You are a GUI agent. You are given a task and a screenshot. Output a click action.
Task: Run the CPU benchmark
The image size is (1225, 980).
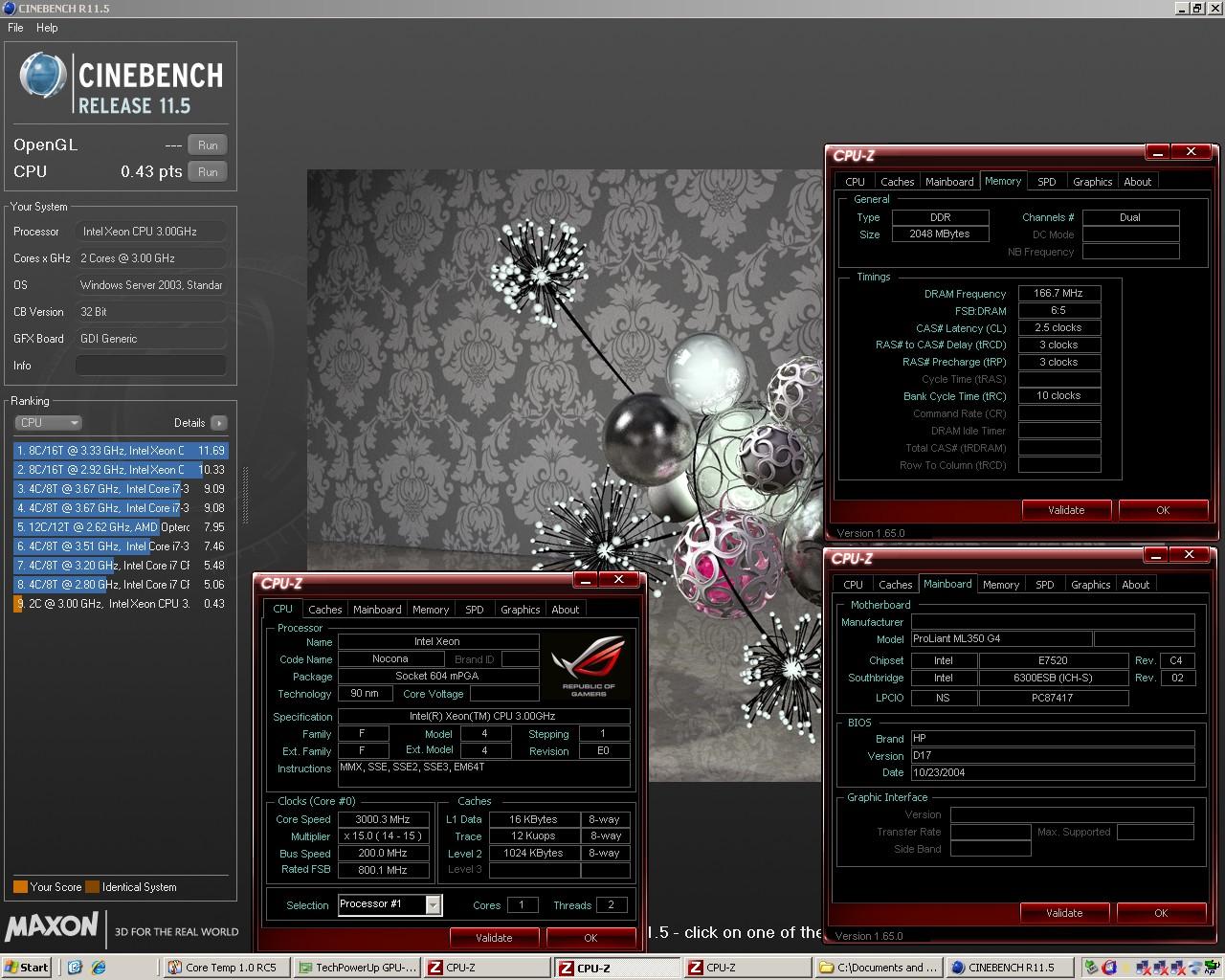pos(208,172)
